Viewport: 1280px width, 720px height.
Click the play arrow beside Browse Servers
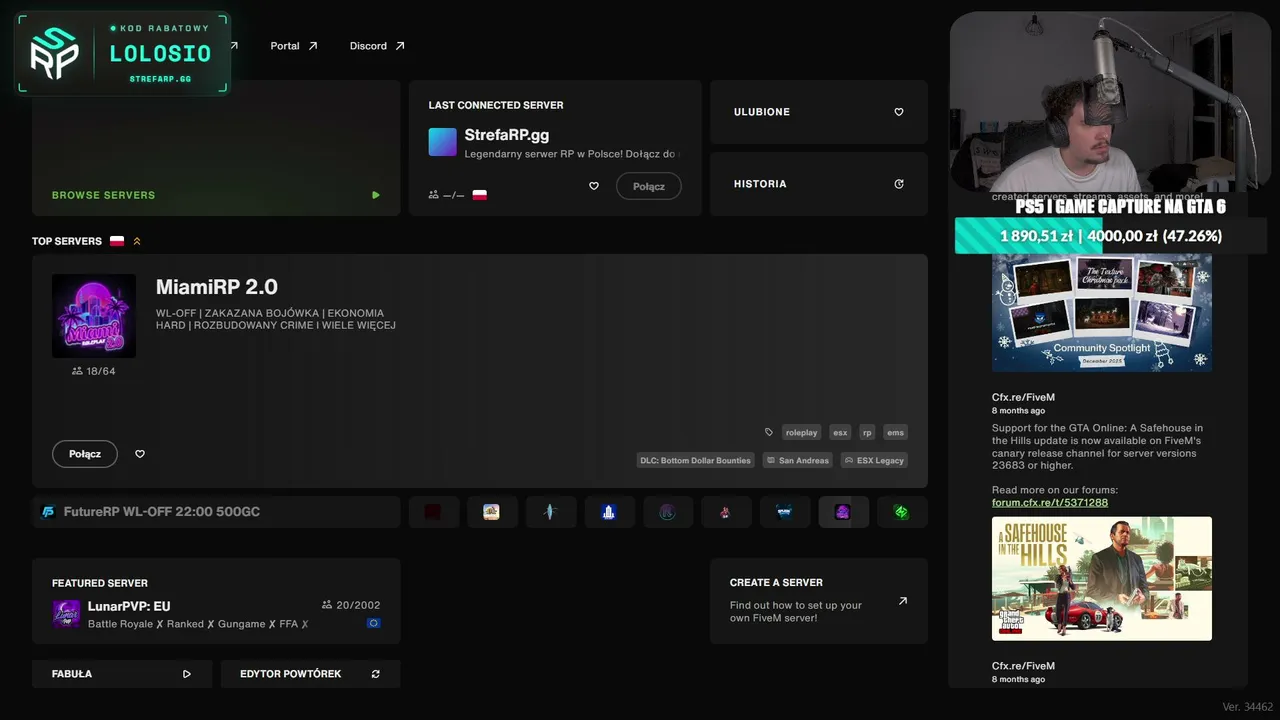(x=376, y=195)
